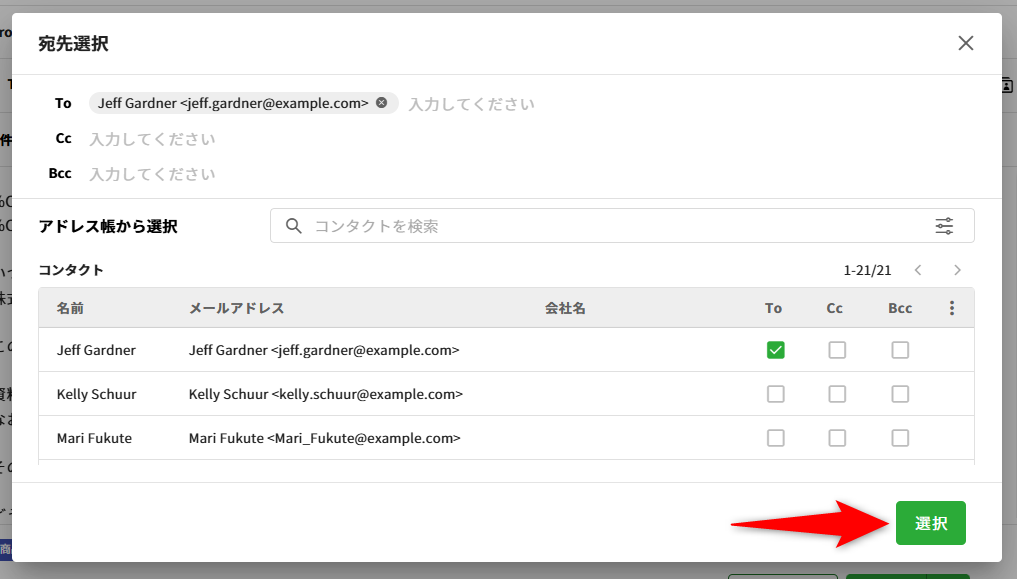Close the 宛先選択 dialog
This screenshot has height=579, width=1017.
pos(965,43)
